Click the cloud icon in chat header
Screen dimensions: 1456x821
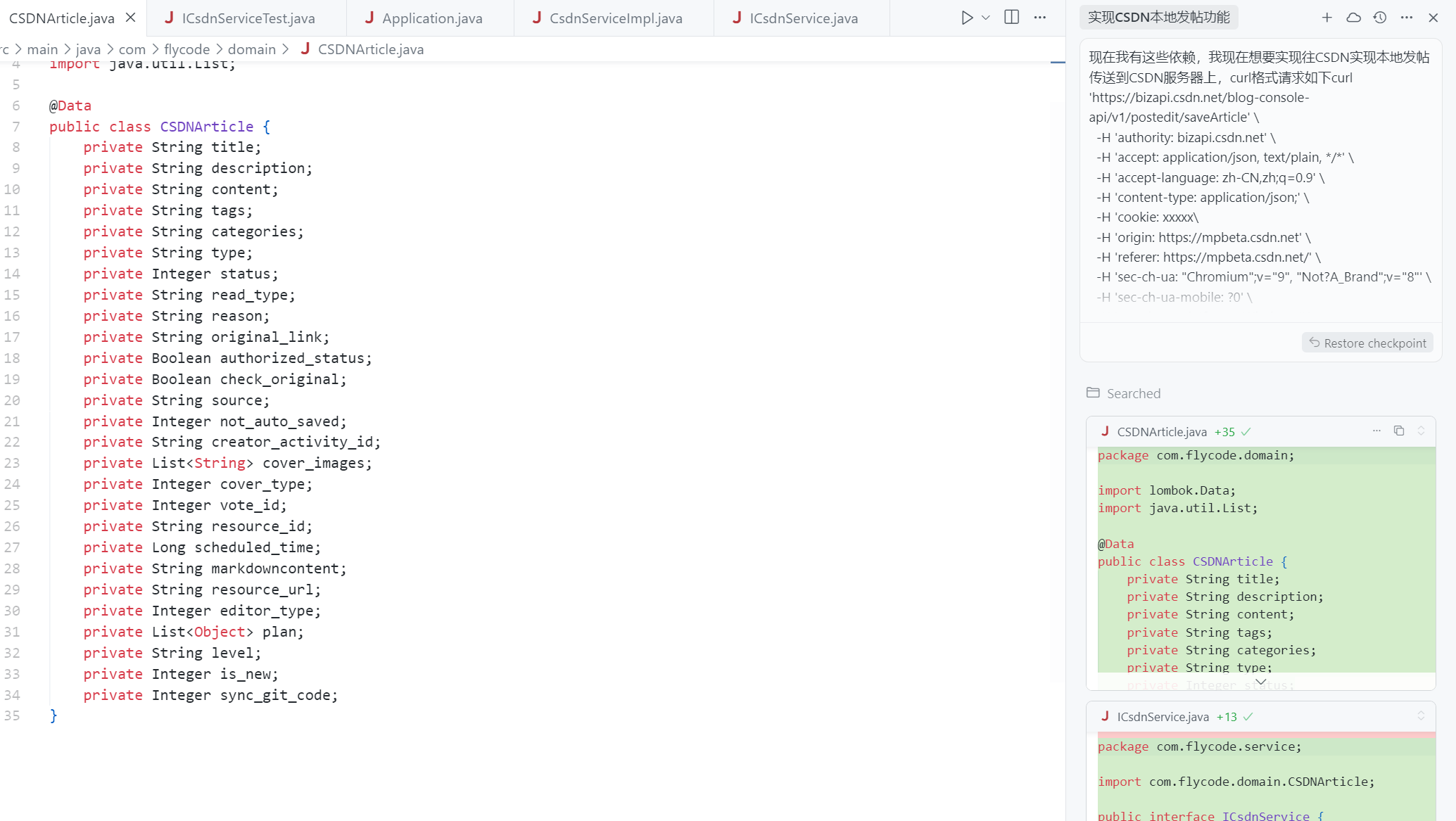[1353, 18]
